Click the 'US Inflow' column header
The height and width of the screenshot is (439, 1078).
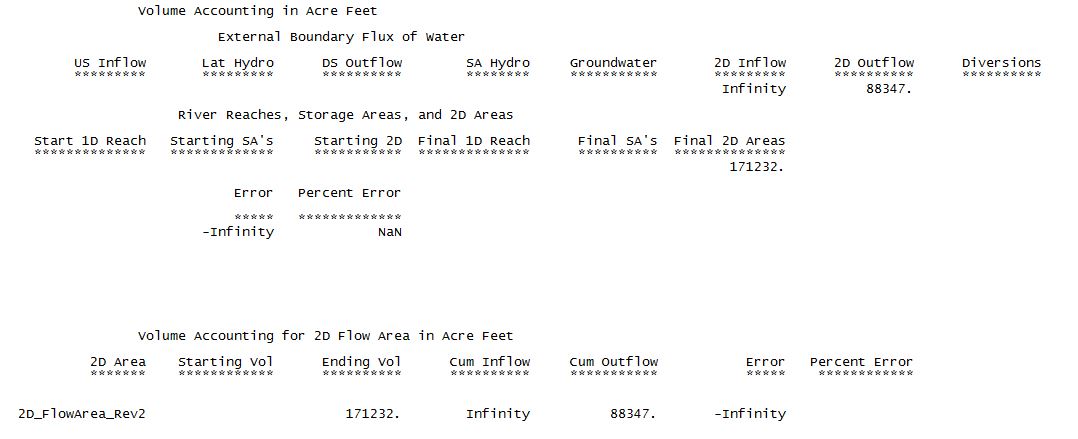(x=110, y=63)
